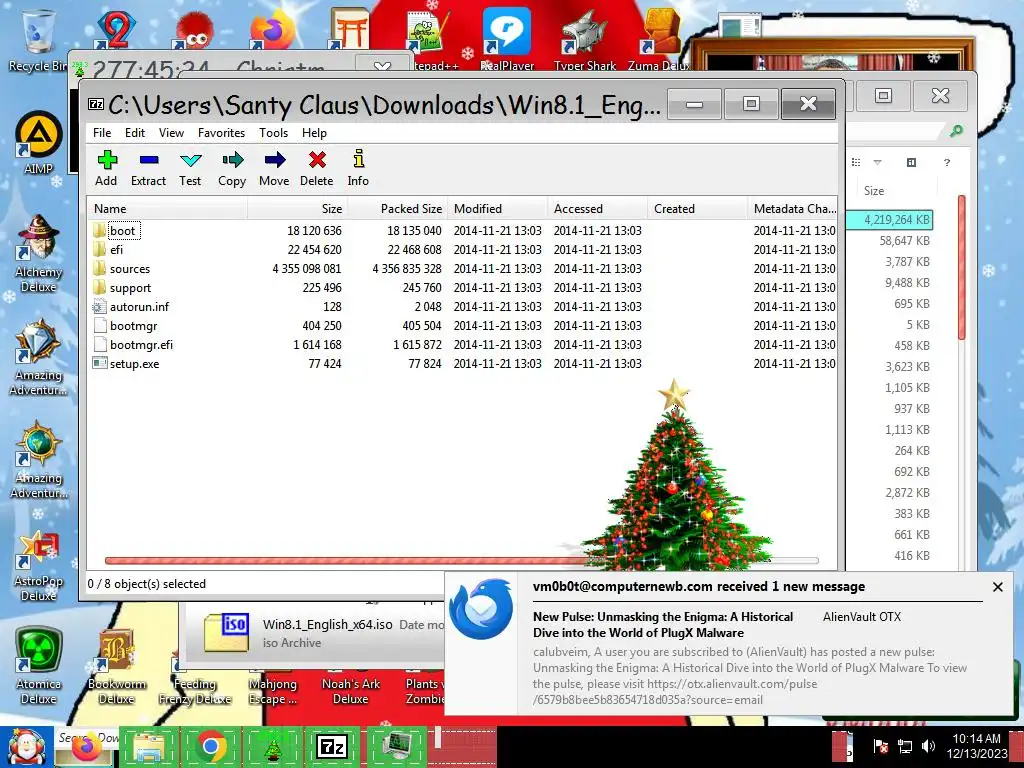
Task: Click the 58,647 KB size entry
Action: pyautogui.click(x=904, y=241)
